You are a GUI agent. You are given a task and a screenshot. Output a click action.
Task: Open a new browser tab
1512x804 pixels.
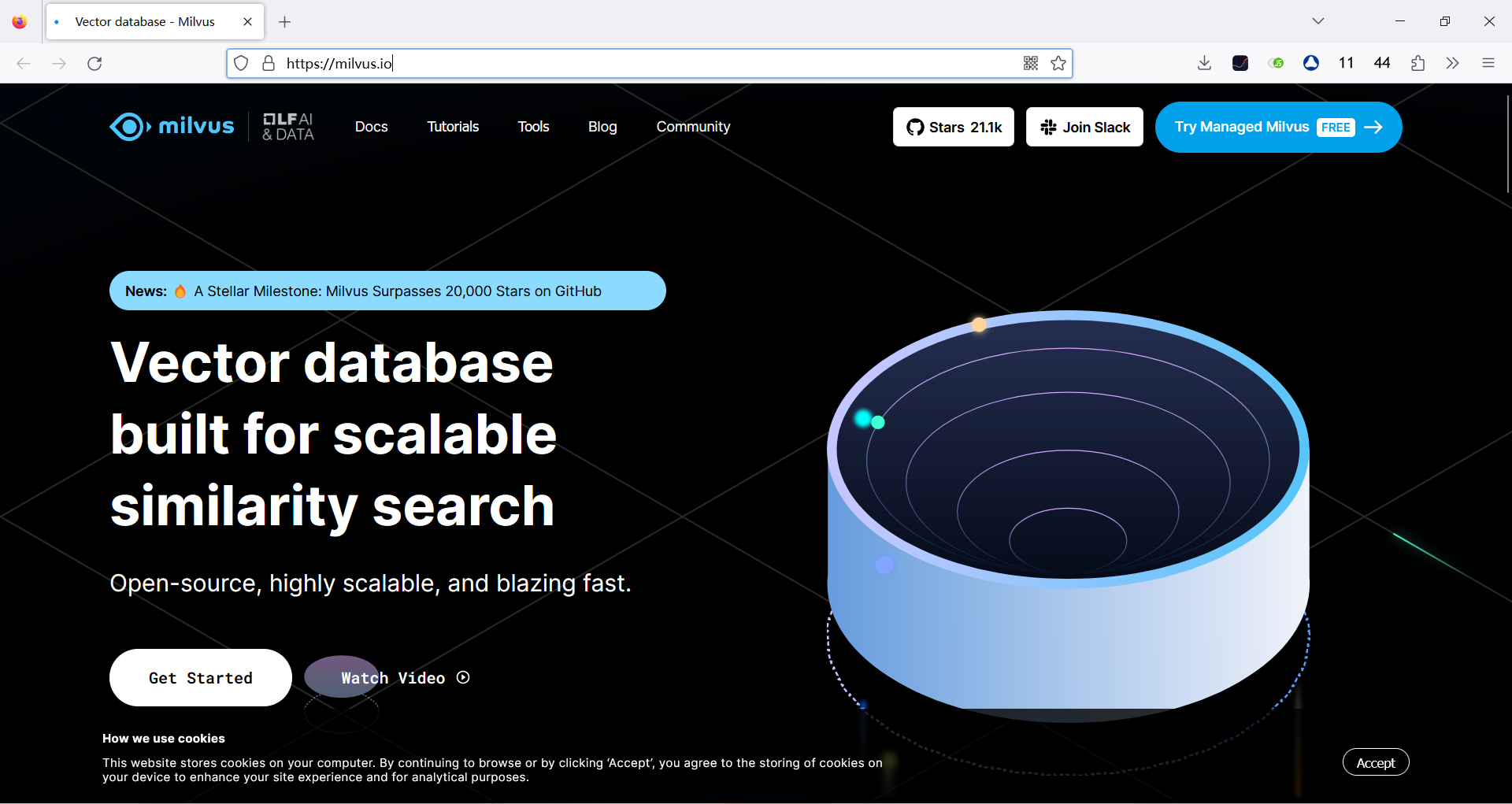click(x=285, y=22)
